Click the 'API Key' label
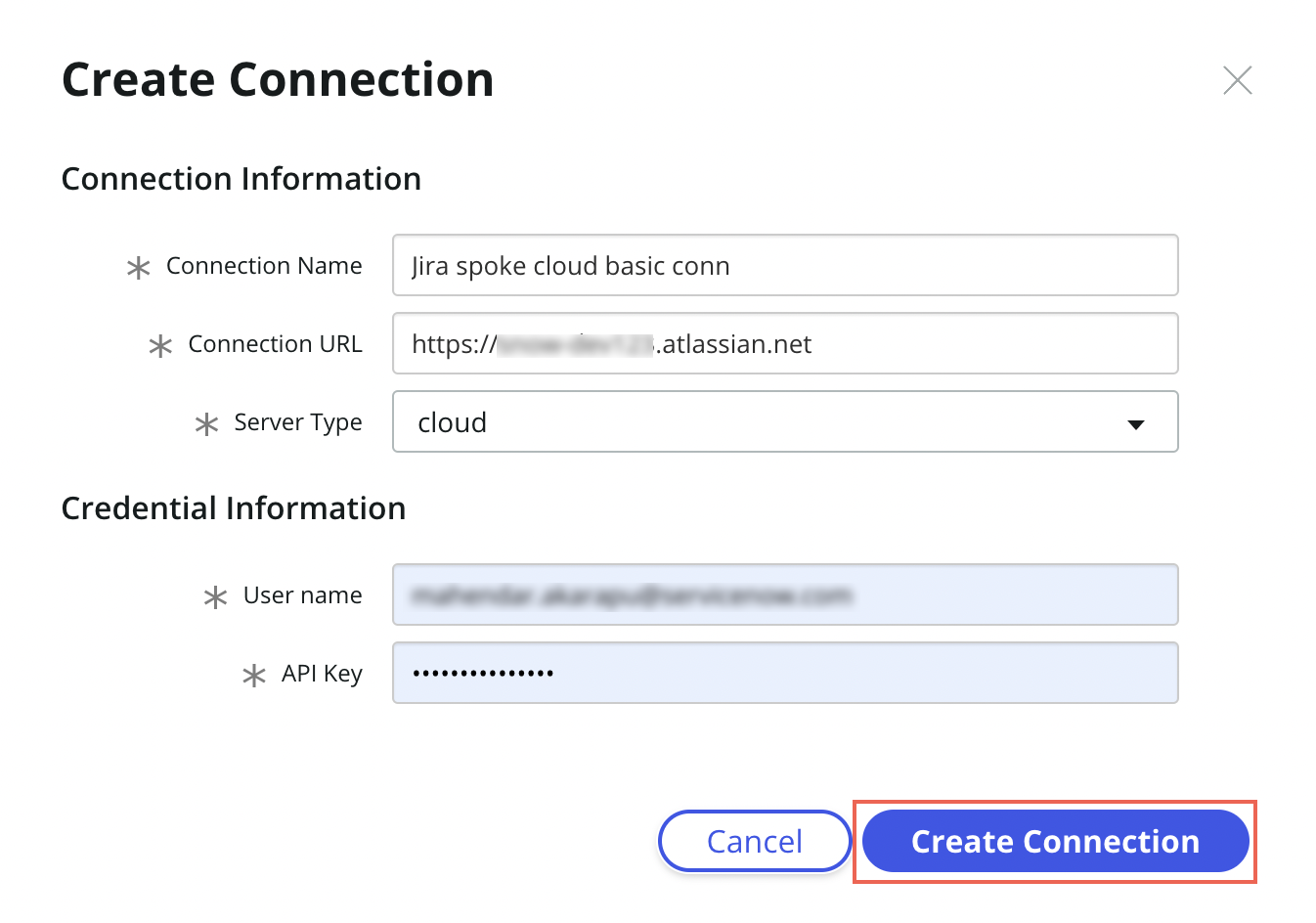 tap(322, 674)
